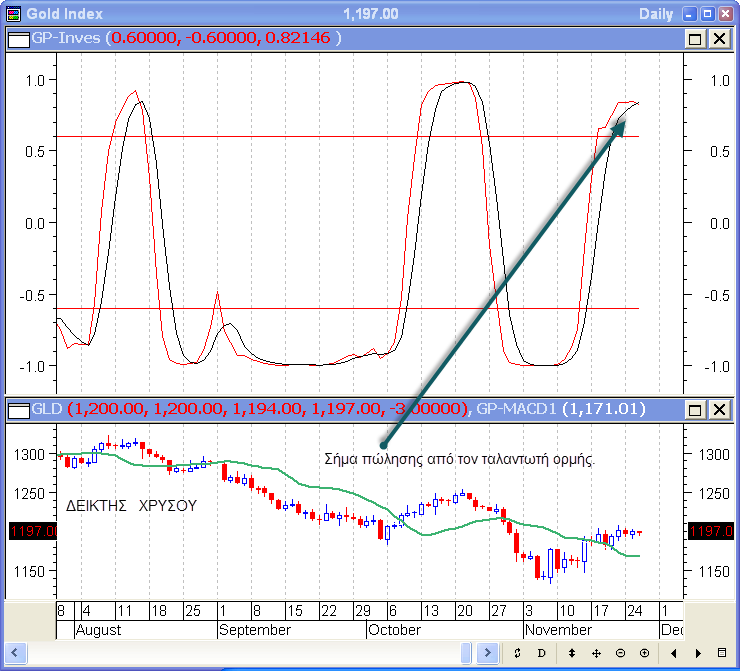This screenshot has height=671, width=740.
Task: Click the Gold Index window system icon
Action: point(13,13)
